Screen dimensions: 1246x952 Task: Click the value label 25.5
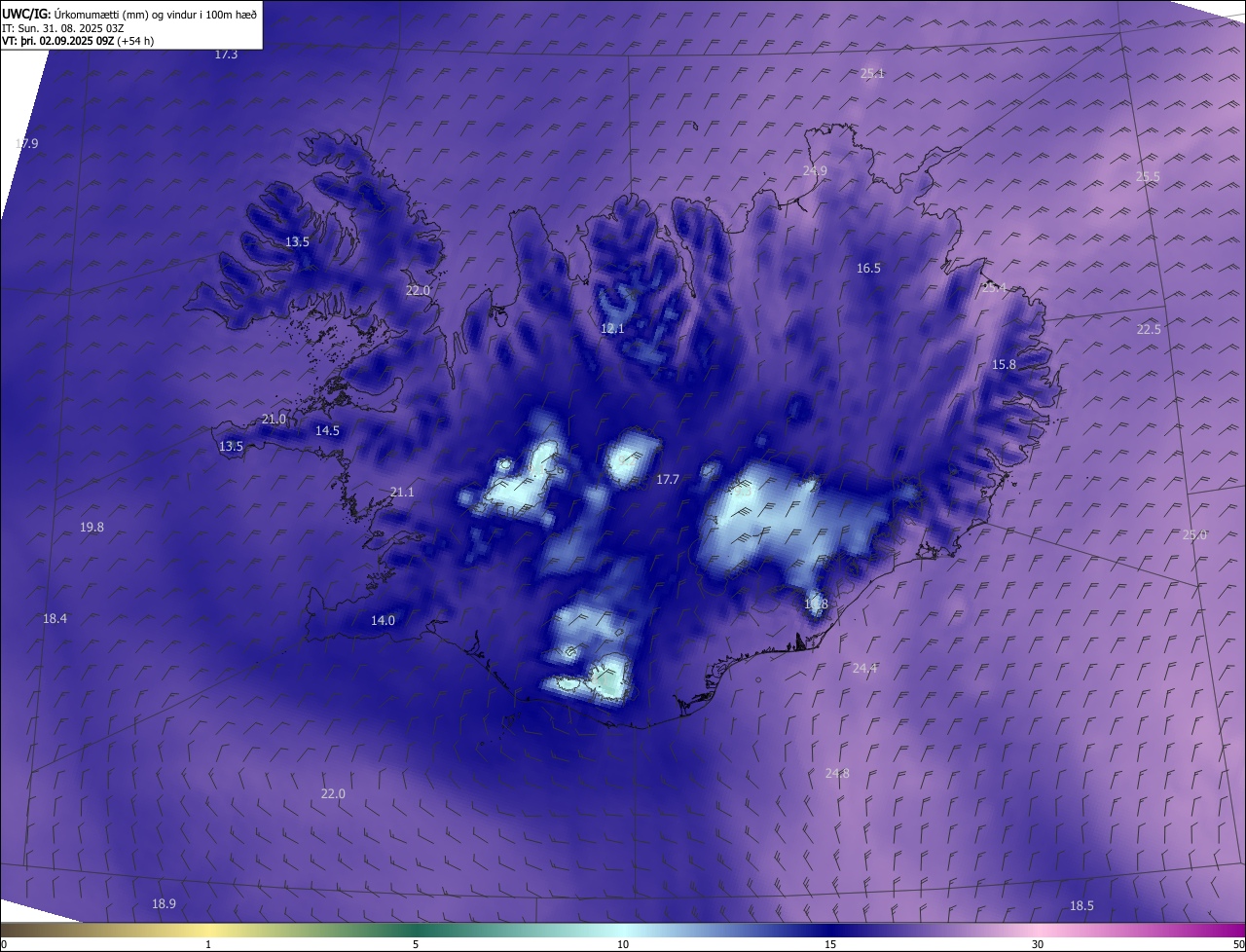point(1148,176)
